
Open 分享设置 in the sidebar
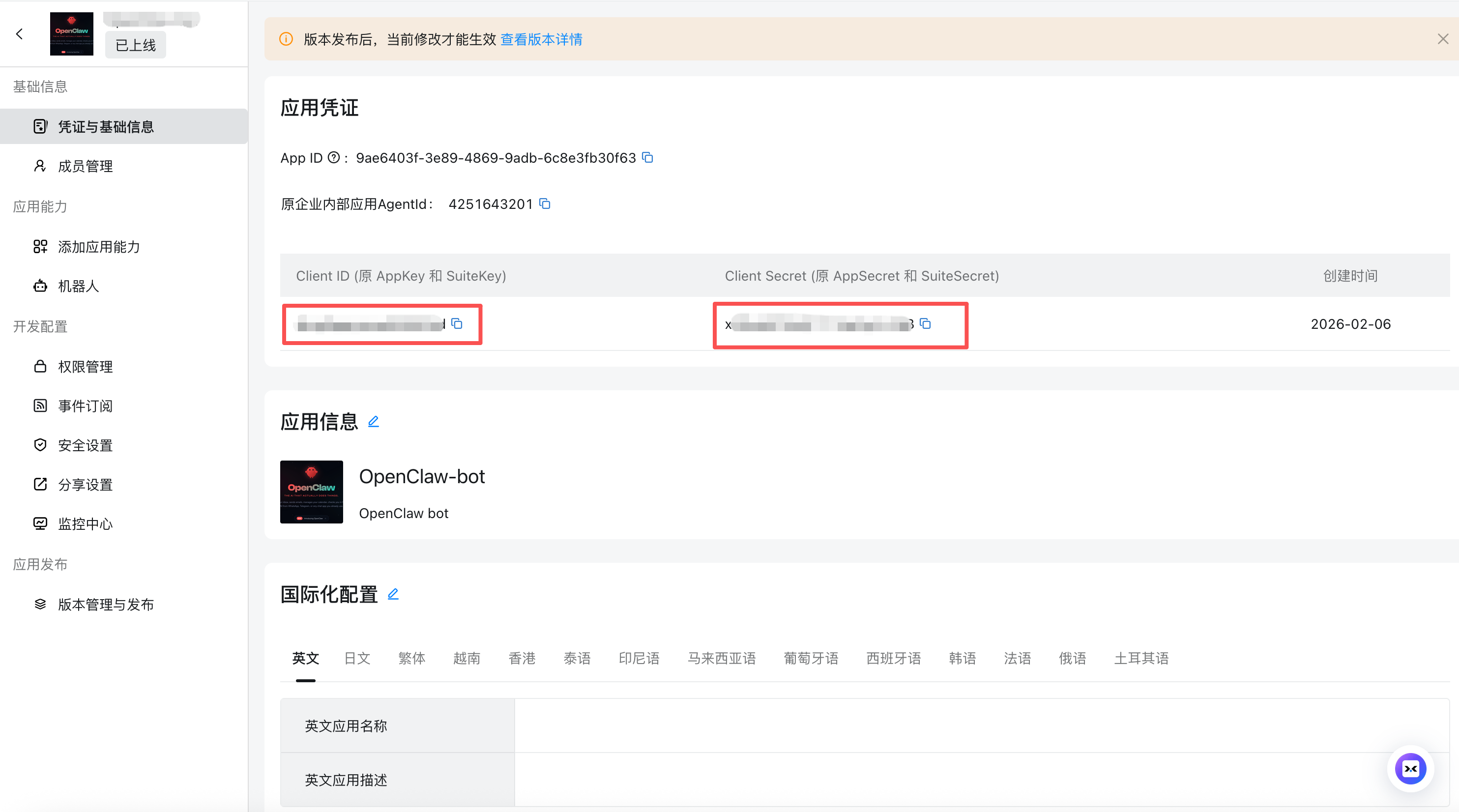coord(85,484)
